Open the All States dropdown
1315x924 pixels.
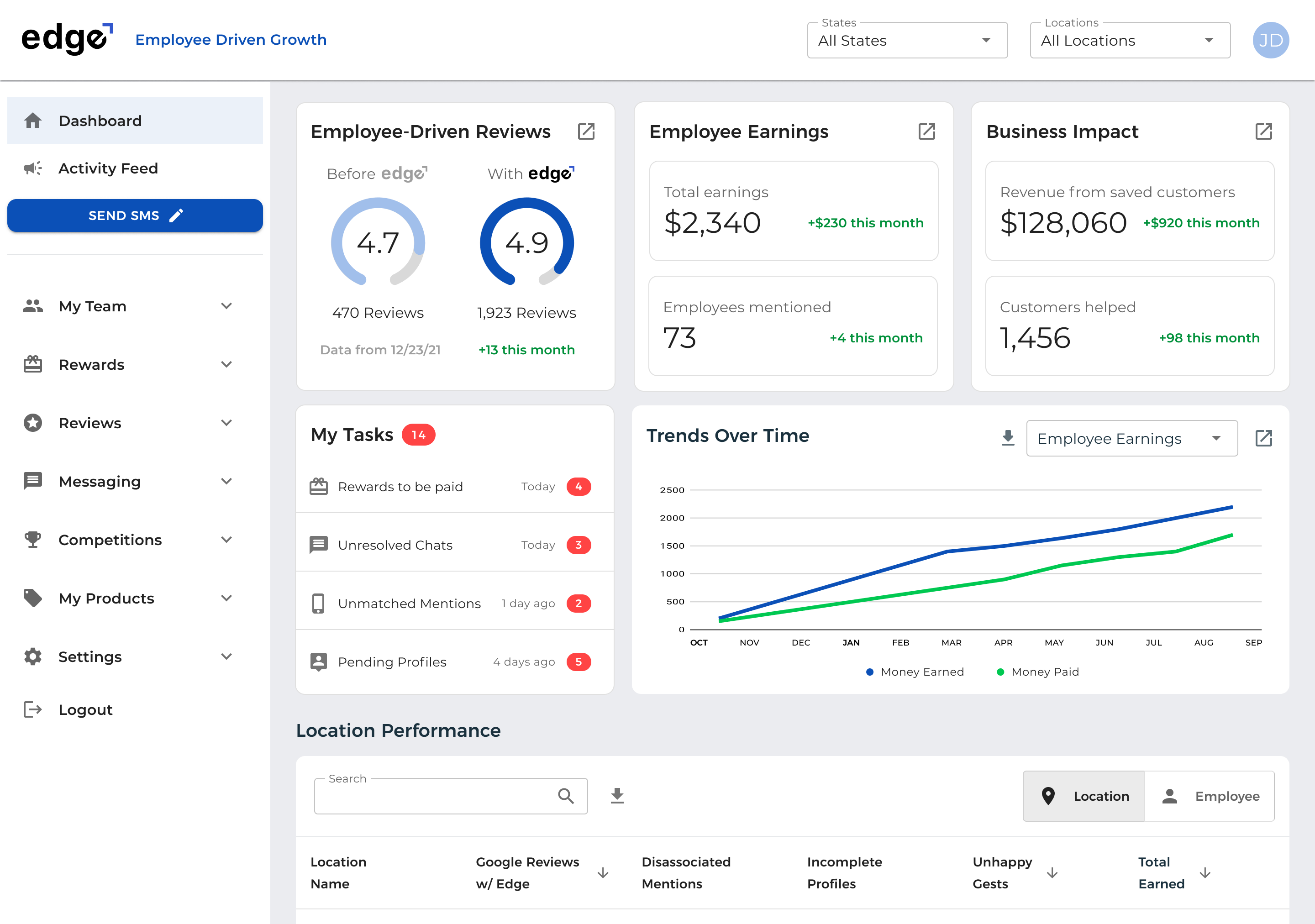point(907,41)
